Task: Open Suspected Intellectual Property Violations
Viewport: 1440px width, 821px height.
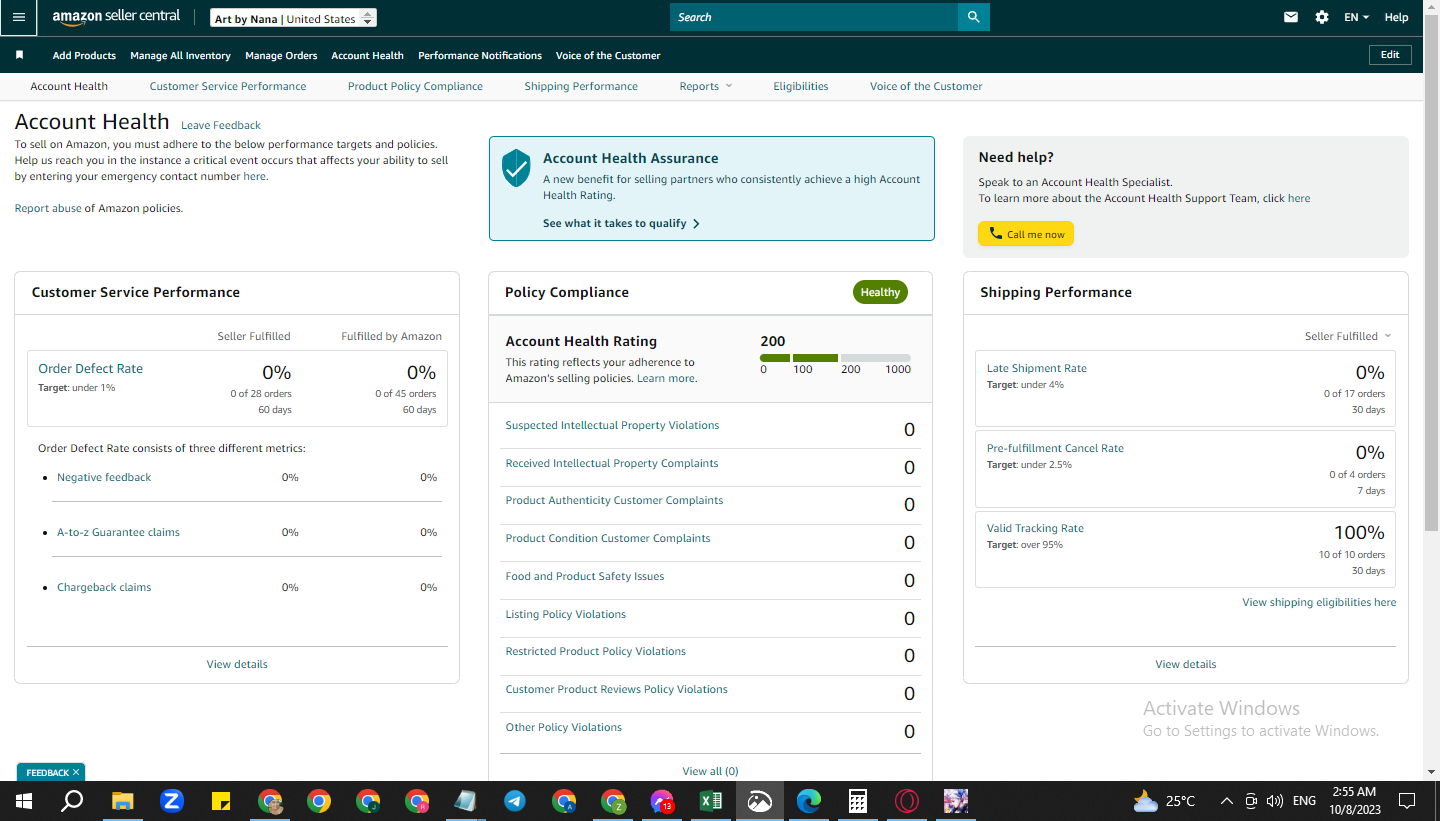Action: pyautogui.click(x=612, y=425)
